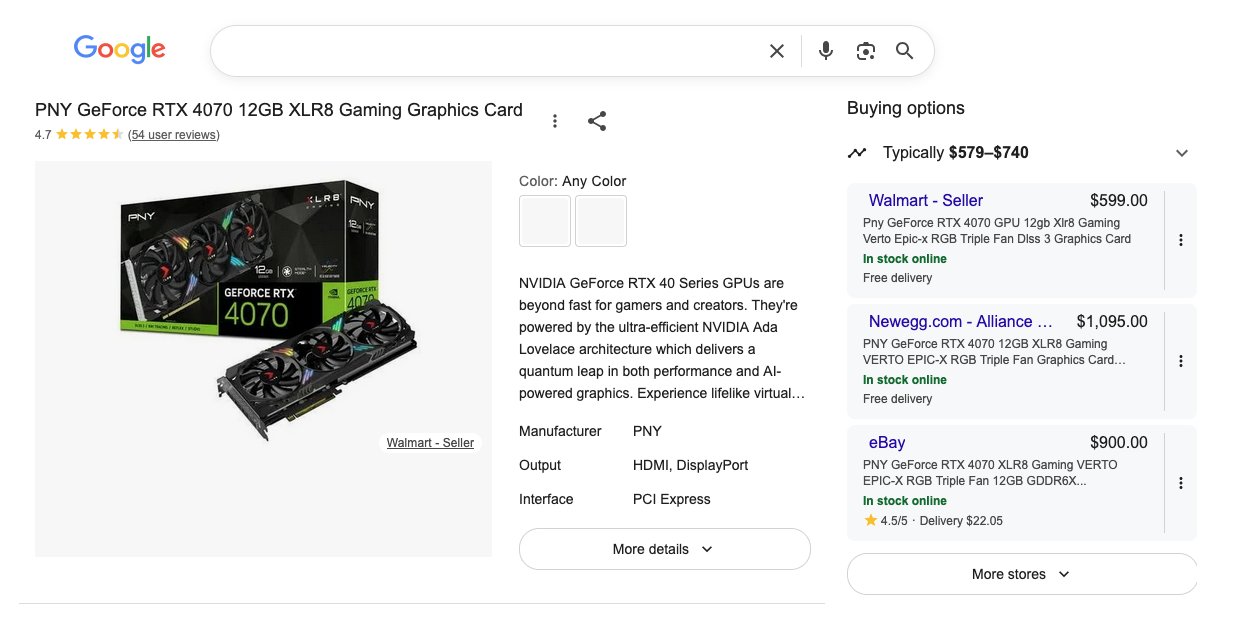Screen dimensions: 1249x622
Task: Clear the search box with the X icon
Action: pos(776,51)
